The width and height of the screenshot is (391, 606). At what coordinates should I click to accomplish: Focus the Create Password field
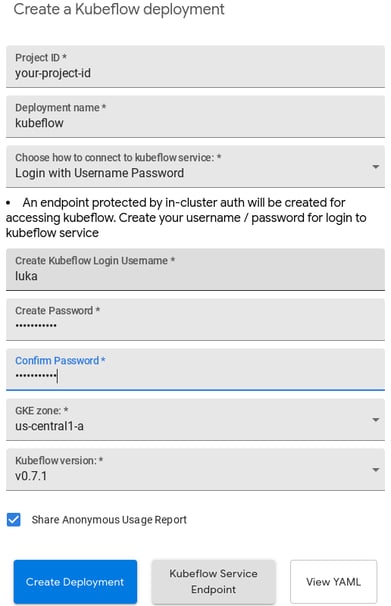(x=196, y=320)
